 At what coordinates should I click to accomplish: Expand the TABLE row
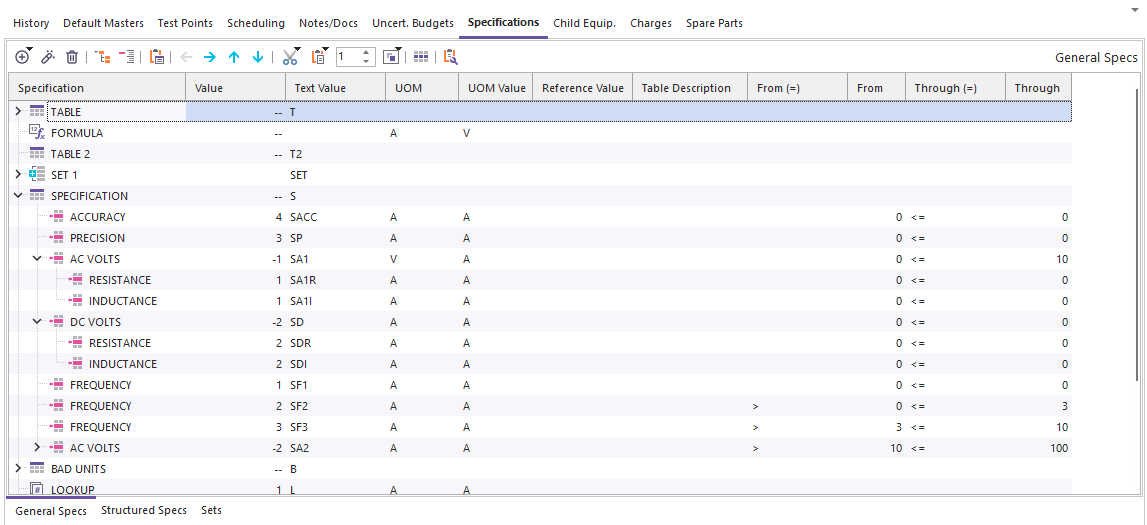(x=18, y=111)
